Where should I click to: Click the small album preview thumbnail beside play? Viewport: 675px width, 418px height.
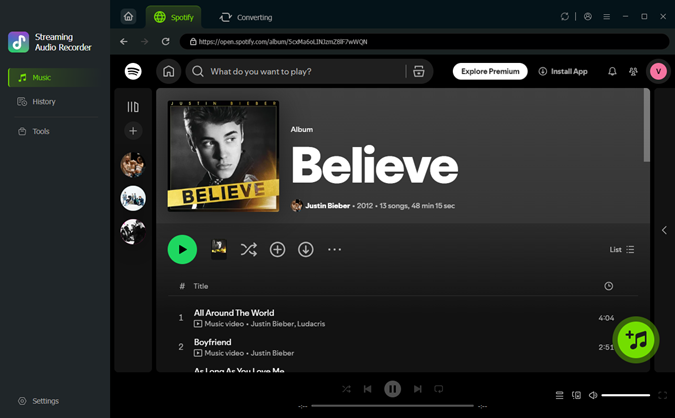[219, 249]
